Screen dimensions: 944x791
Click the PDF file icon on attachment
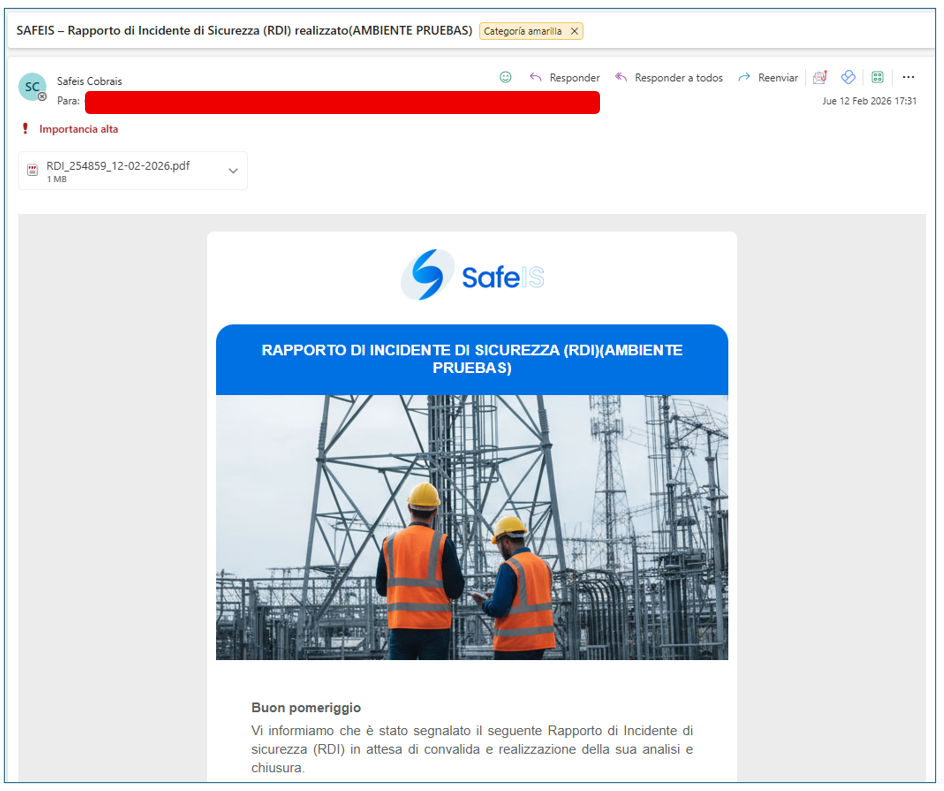(32, 171)
